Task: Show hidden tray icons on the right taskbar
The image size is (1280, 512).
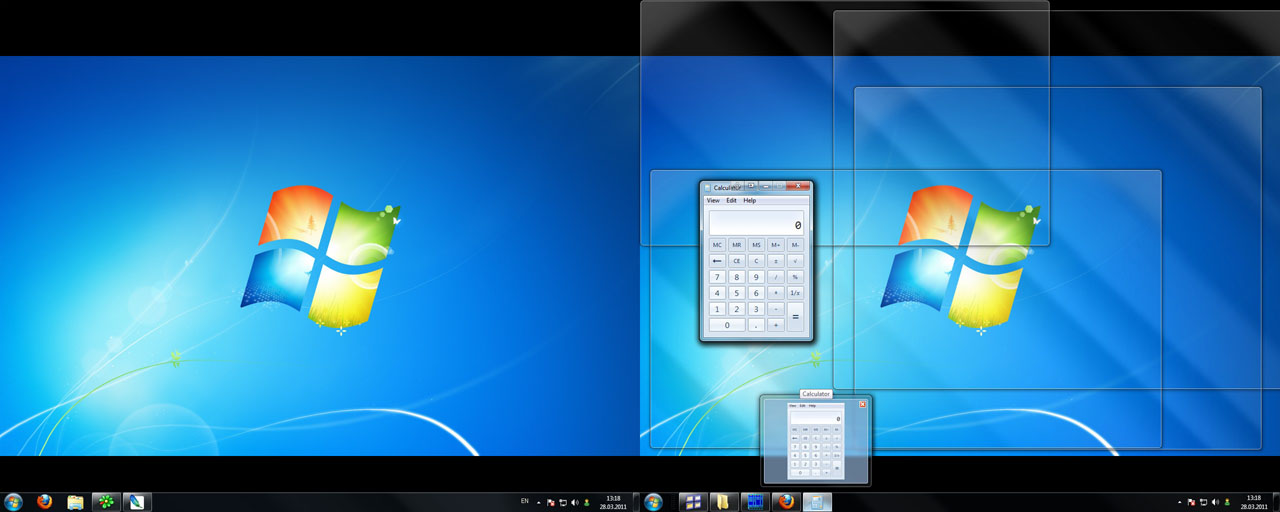Action: [x=1179, y=502]
